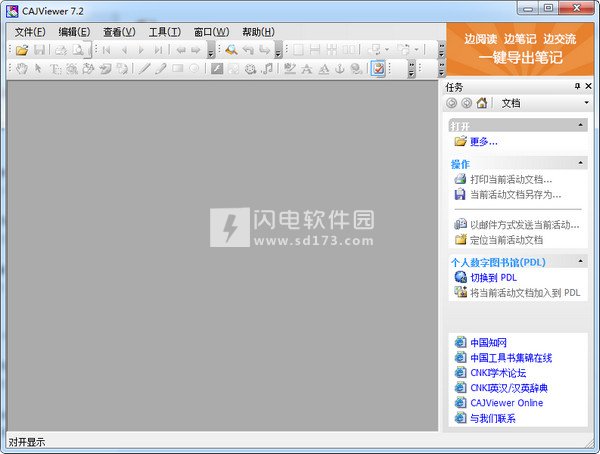This screenshot has height=454, width=600.
Task: Click the Open file folder icon
Action: pos(22,50)
